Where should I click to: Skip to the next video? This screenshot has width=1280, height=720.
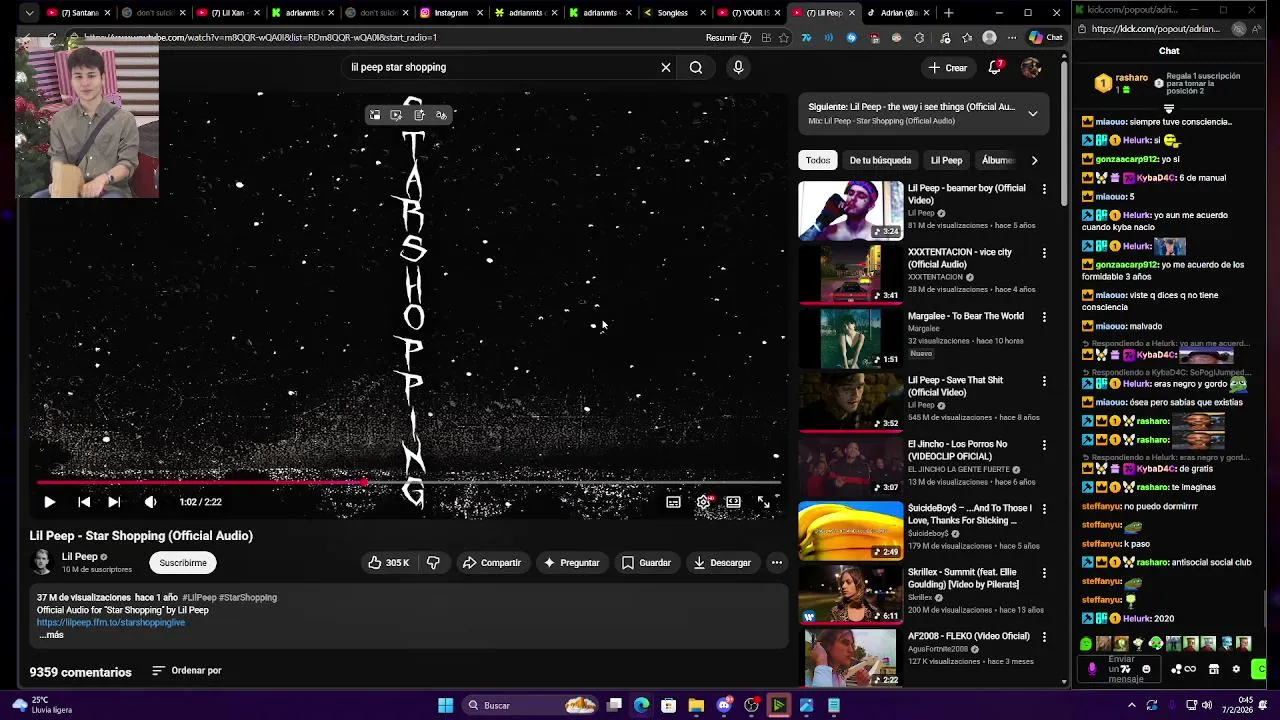(114, 502)
